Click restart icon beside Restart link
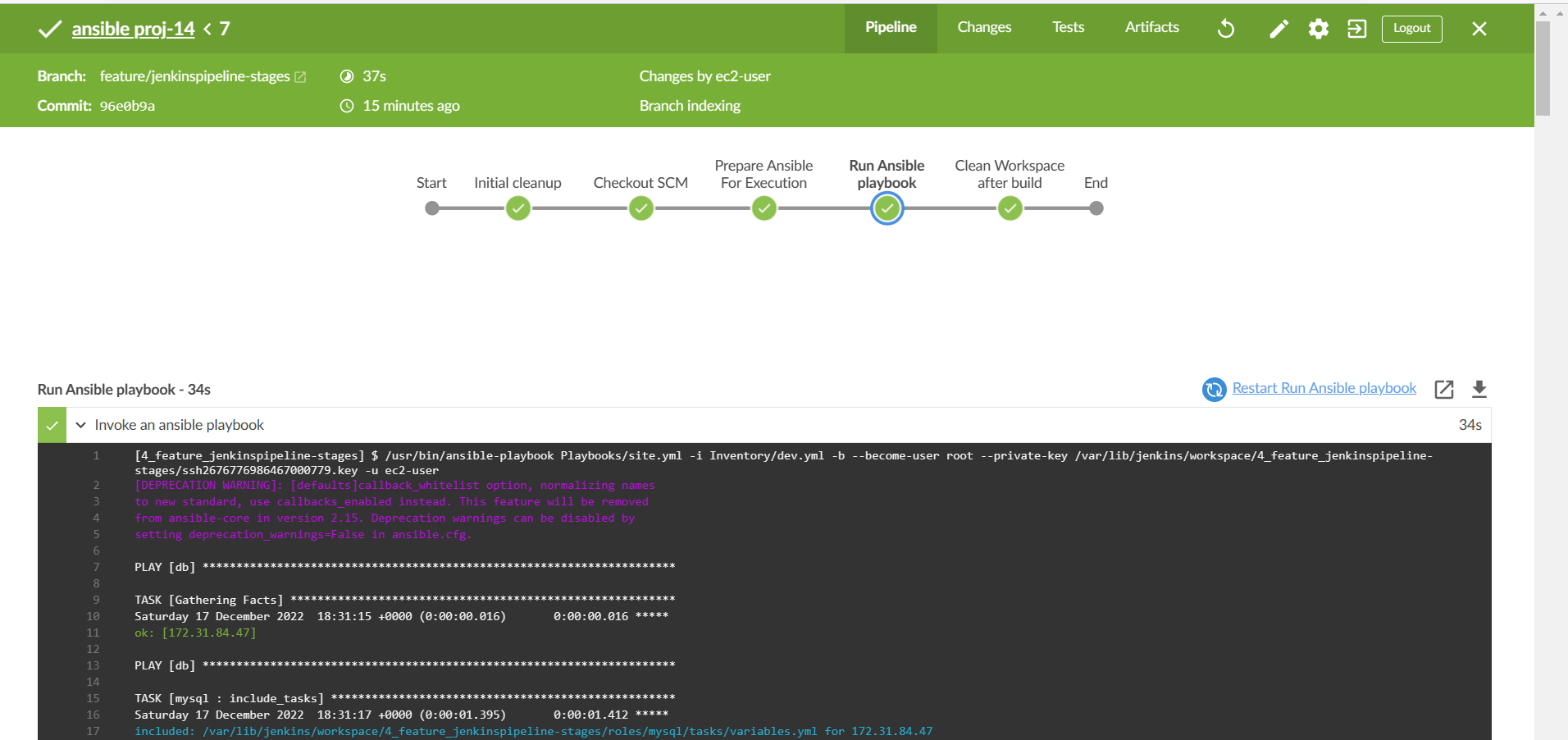The image size is (1568, 740). (x=1214, y=390)
